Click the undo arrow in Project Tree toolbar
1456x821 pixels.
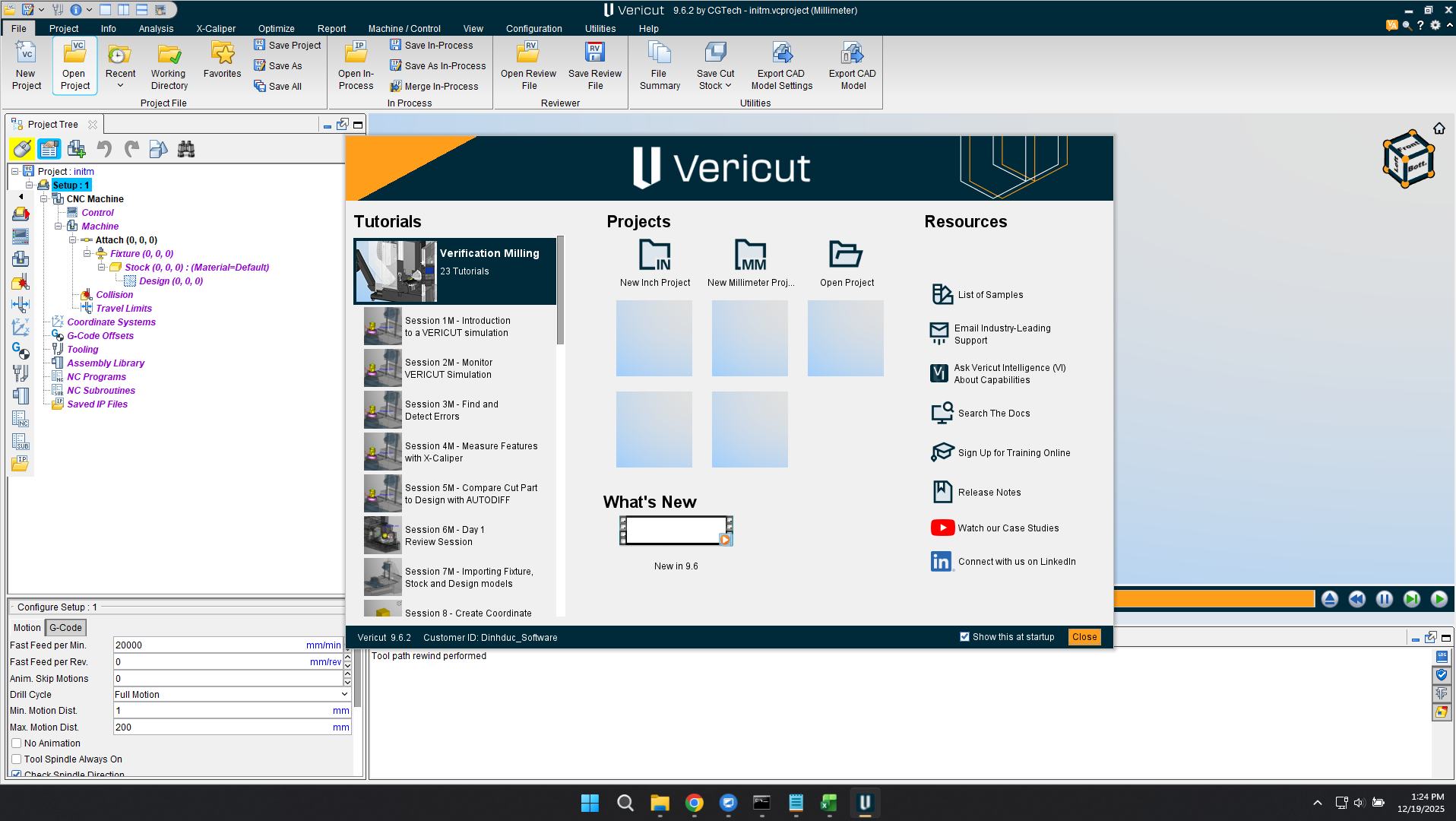coord(104,149)
